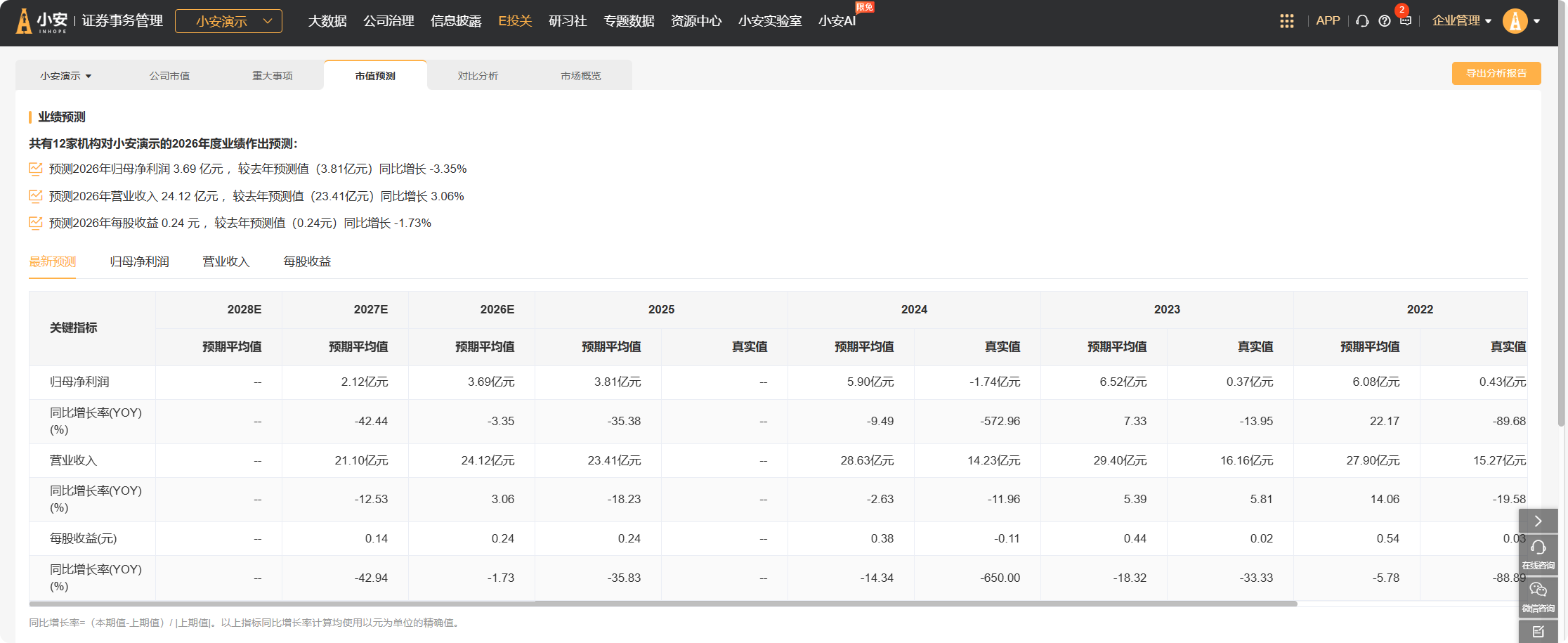Click the 2024 column header
The height and width of the screenshot is (643, 1568).
pyautogui.click(x=914, y=309)
